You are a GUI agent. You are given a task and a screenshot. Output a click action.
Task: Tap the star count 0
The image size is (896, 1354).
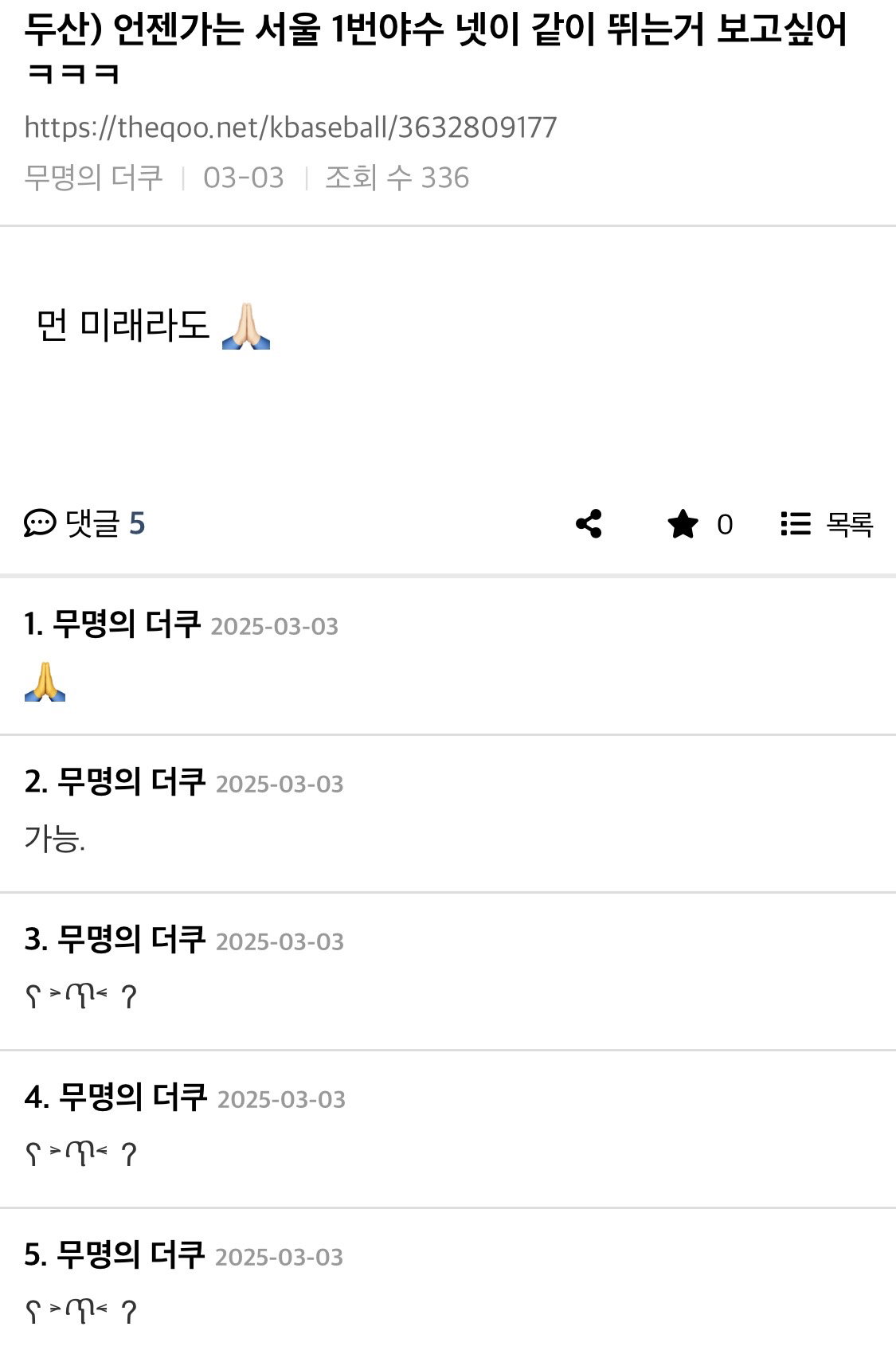[x=725, y=525]
